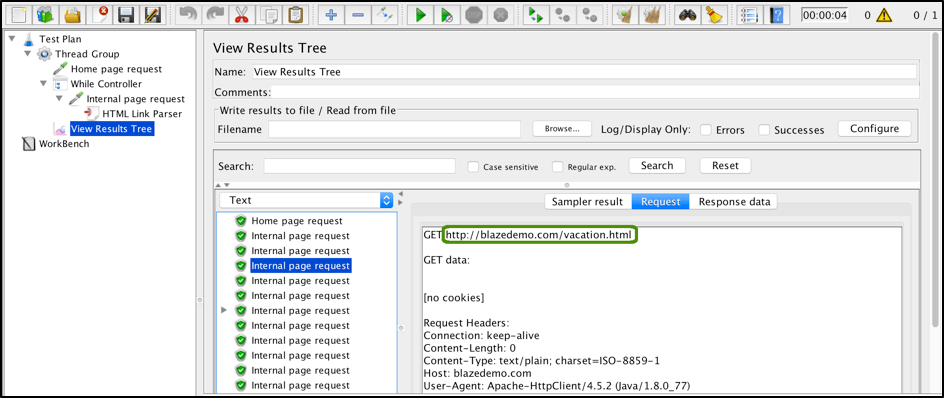Collapse the Test Plan tree node
Image resolution: width=944 pixels, height=398 pixels.
click(x=12, y=39)
